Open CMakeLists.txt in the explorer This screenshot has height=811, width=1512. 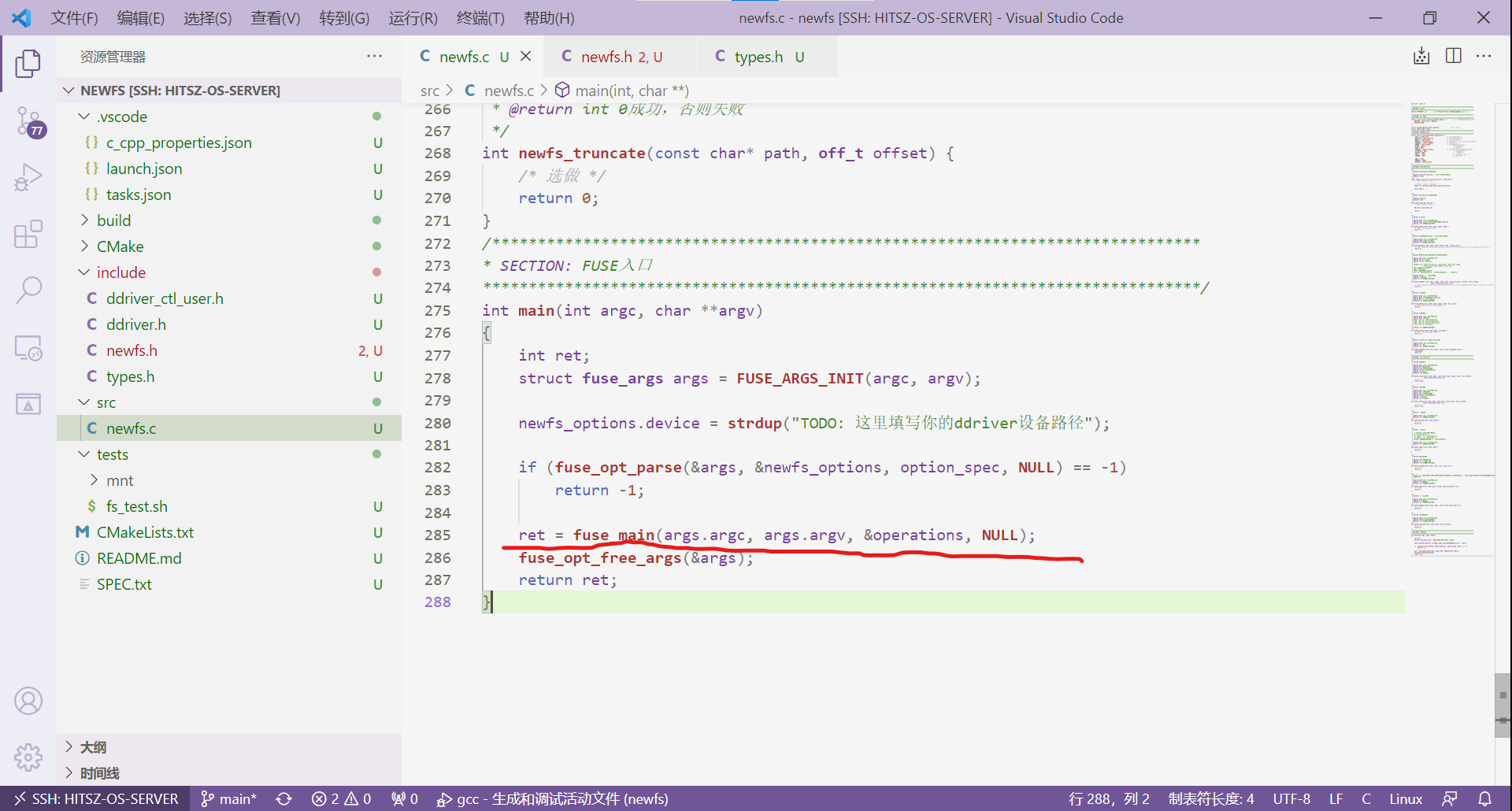click(x=145, y=532)
